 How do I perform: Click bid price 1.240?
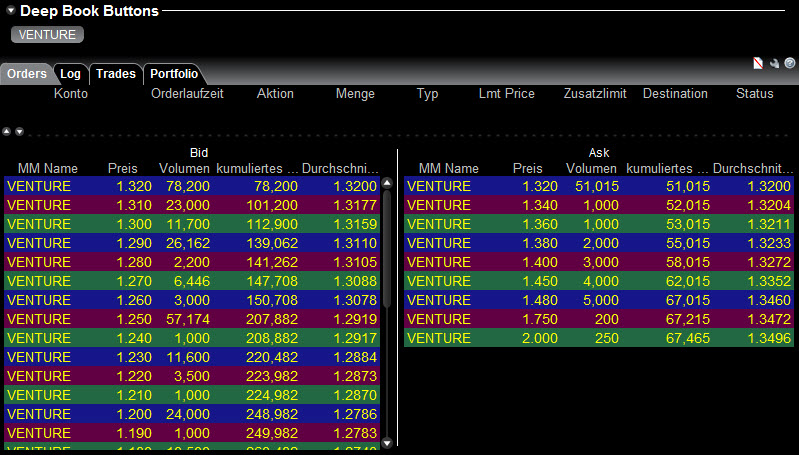pos(134,338)
